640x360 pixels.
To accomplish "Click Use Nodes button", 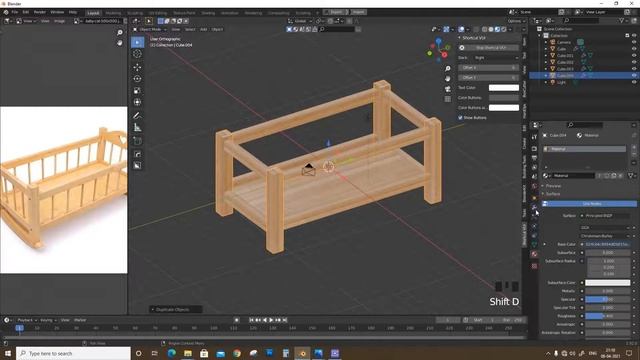I will (590, 203).
